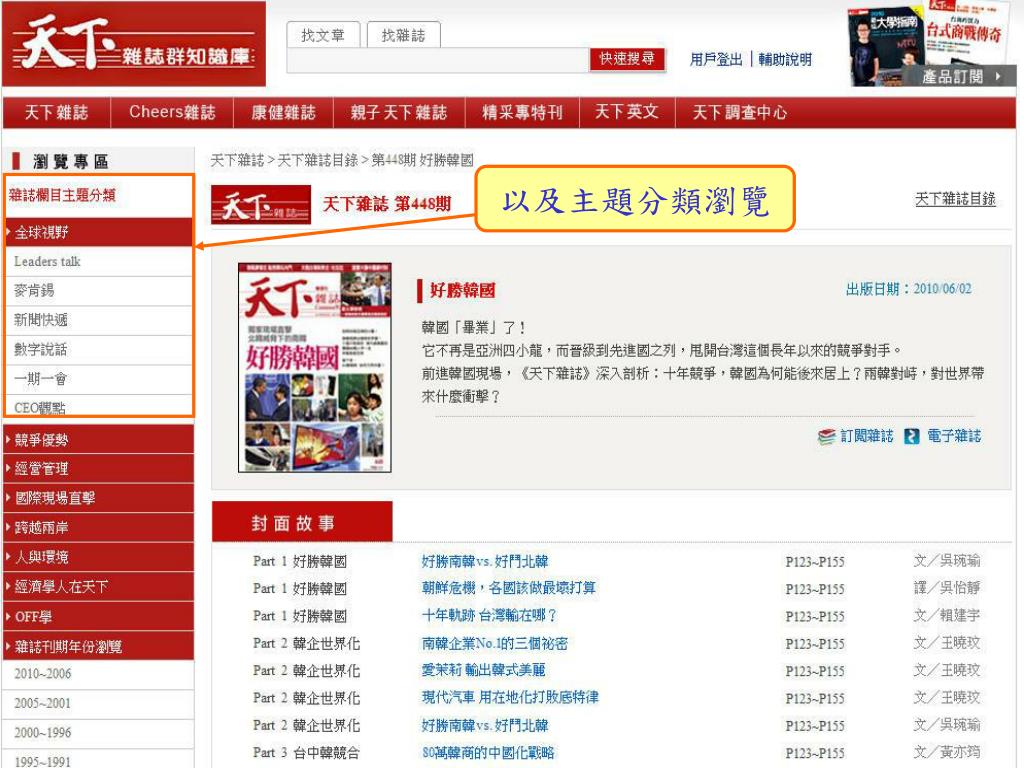1024x768 pixels.
Task: Click the 快速搜尋 button
Action: click(x=627, y=59)
